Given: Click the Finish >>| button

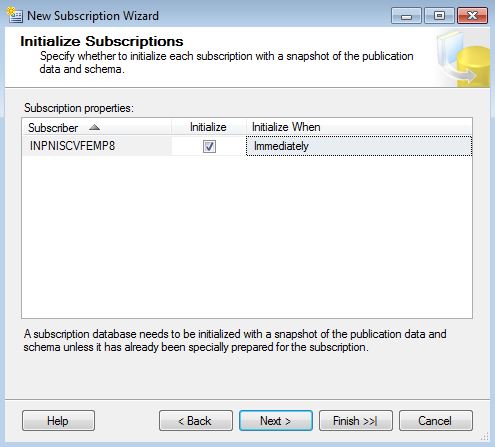Looking at the screenshot, I should coord(356,421).
